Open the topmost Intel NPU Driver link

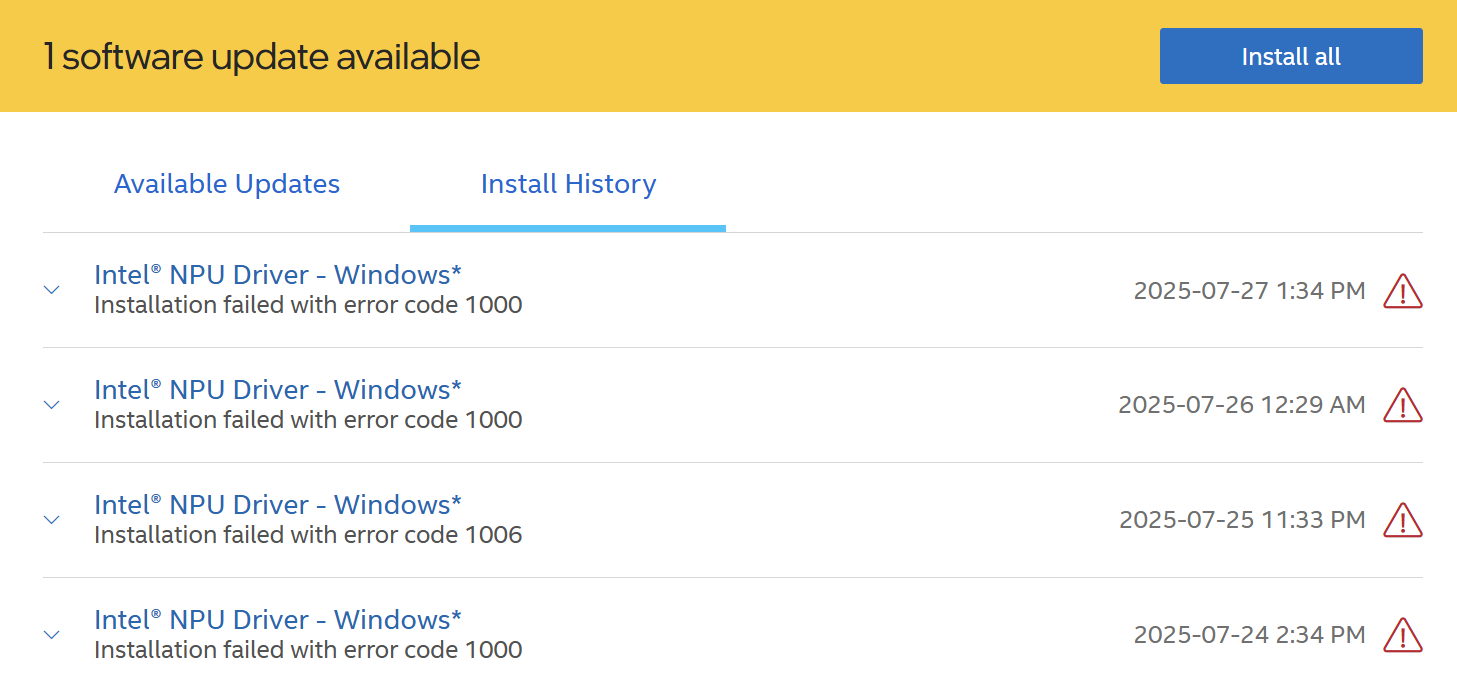click(277, 274)
